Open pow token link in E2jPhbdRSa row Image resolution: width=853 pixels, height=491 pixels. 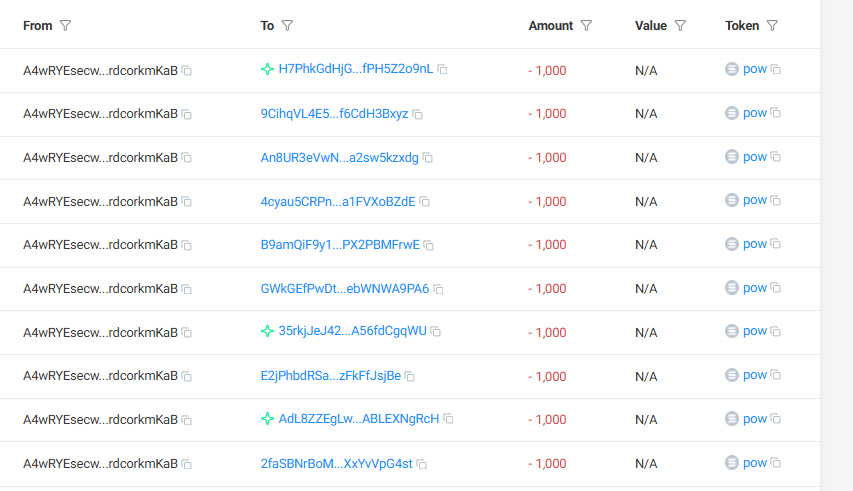pyautogui.click(x=755, y=375)
